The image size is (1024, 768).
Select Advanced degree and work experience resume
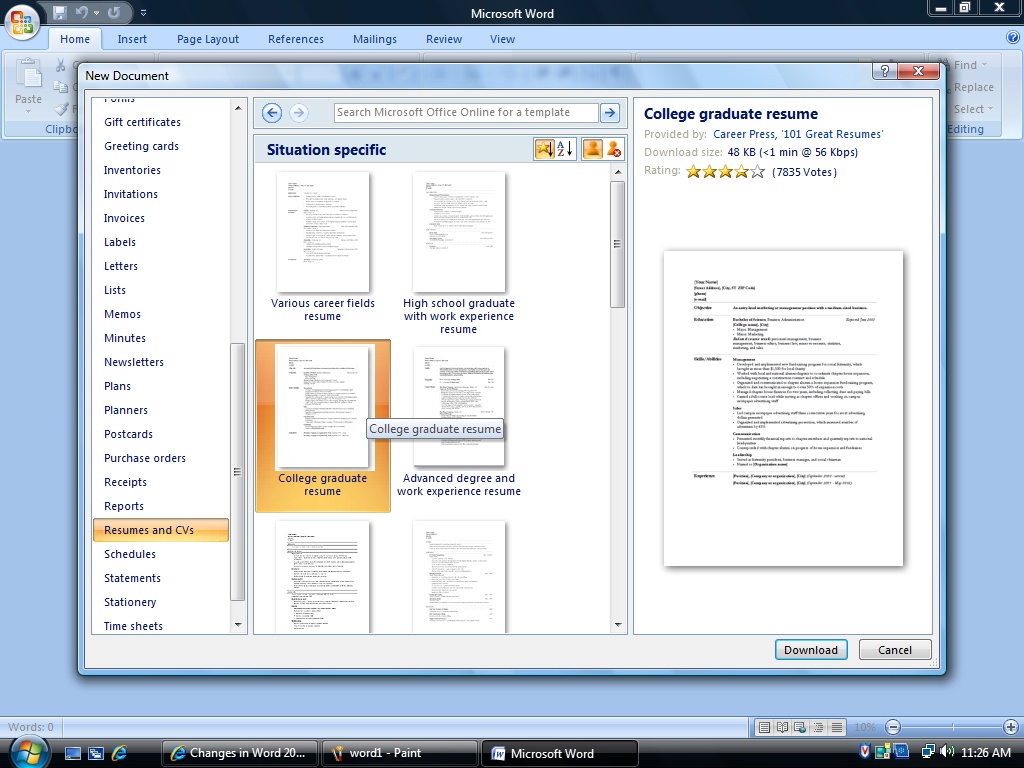click(x=458, y=422)
